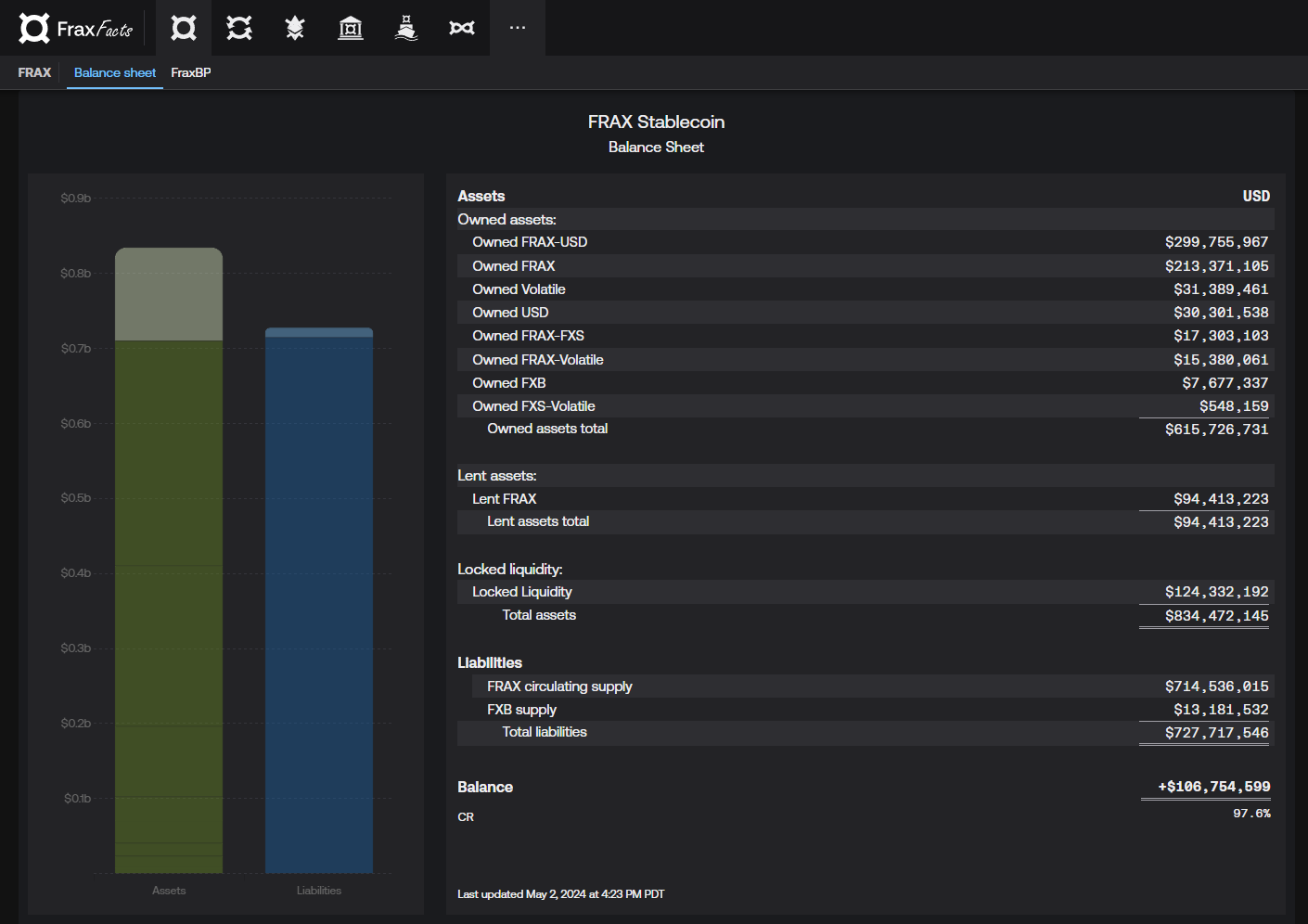Open the bow-tie shaped icon section
The width and height of the screenshot is (1308, 924).
click(x=462, y=29)
